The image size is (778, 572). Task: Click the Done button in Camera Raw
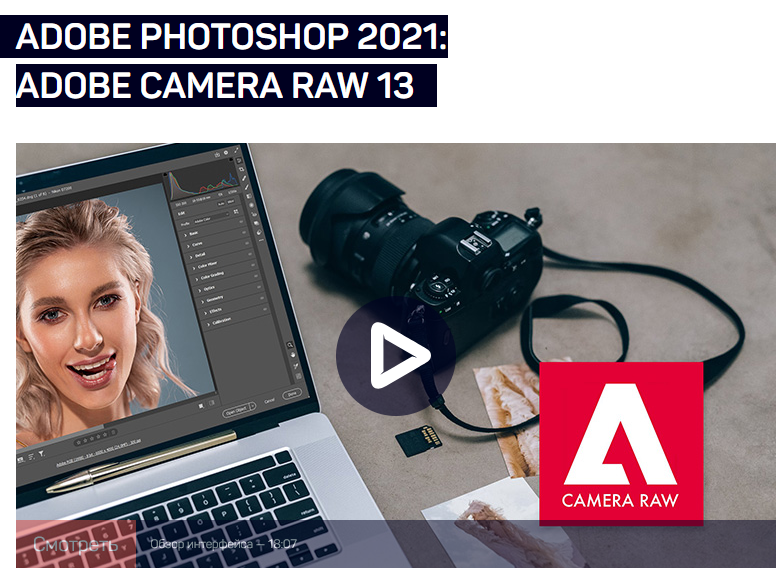pos(292,394)
